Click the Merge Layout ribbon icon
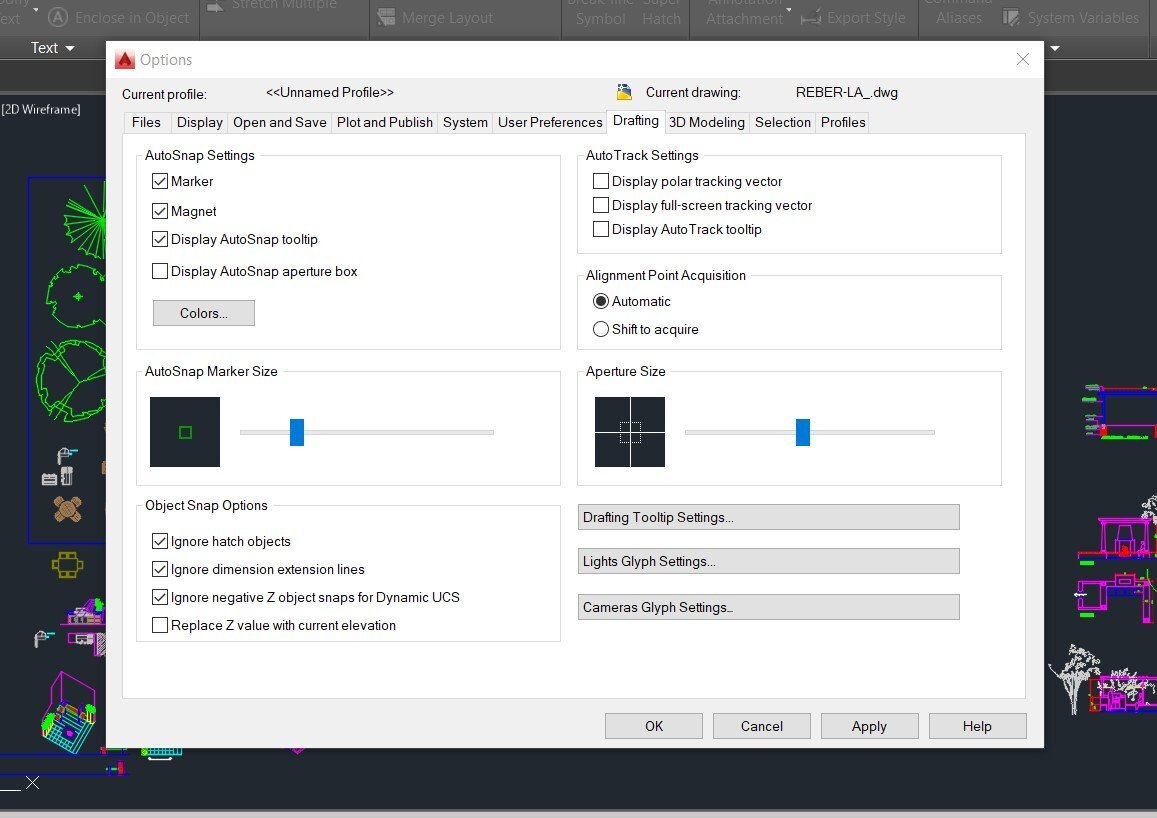Image resolution: width=1157 pixels, height=818 pixels. pyautogui.click(x=386, y=18)
